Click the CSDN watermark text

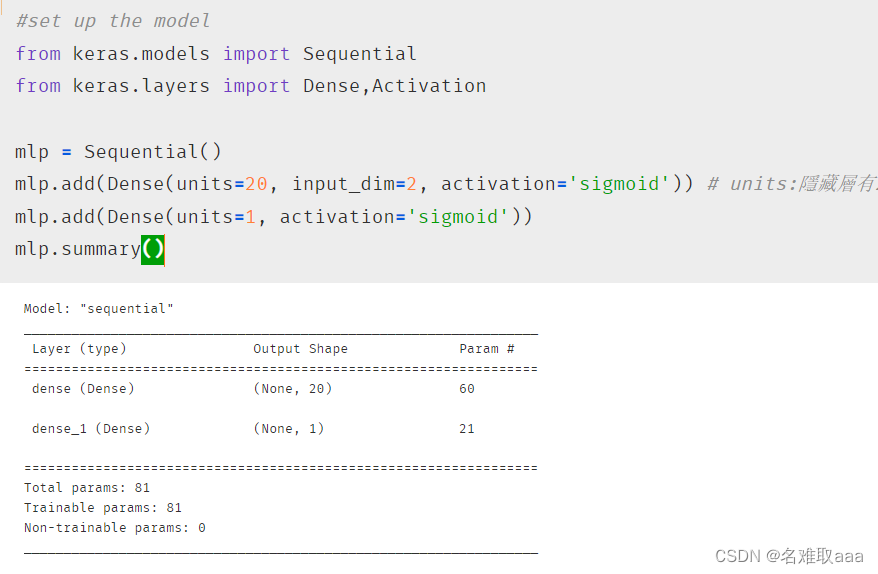coord(790,556)
